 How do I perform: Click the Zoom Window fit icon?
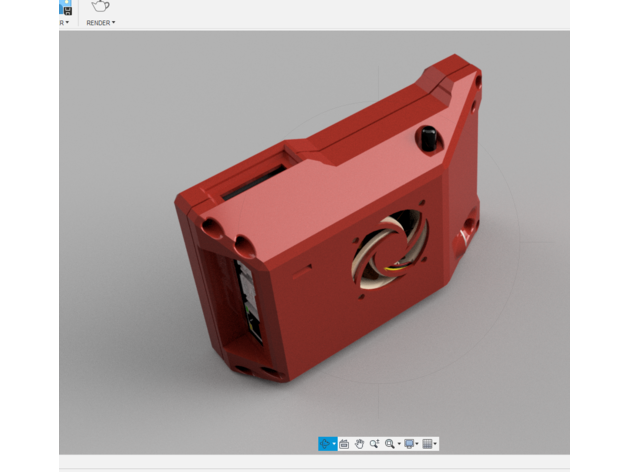(389, 443)
